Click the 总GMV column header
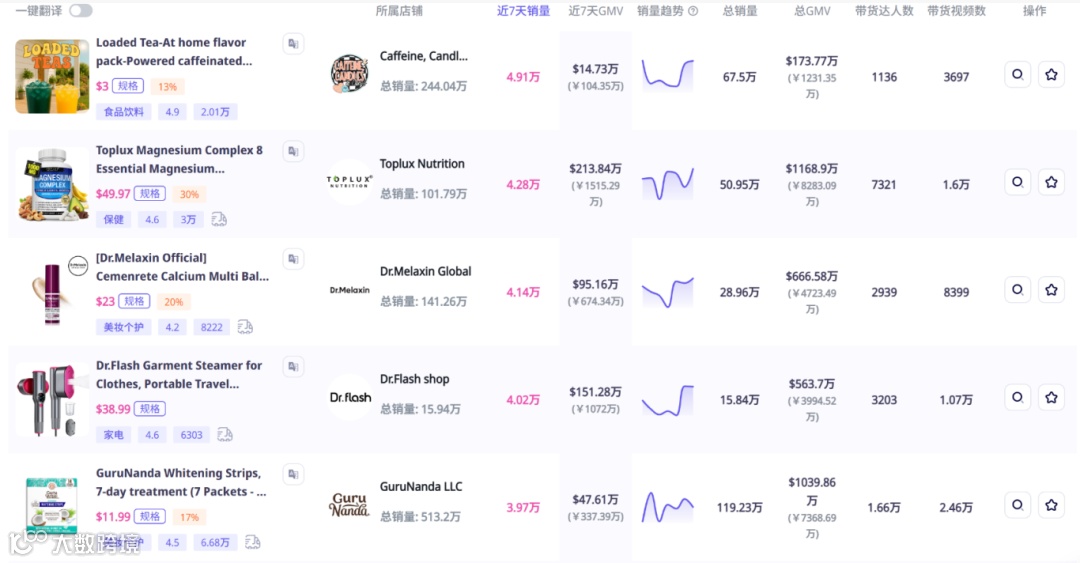The height and width of the screenshot is (563, 1080). point(812,11)
